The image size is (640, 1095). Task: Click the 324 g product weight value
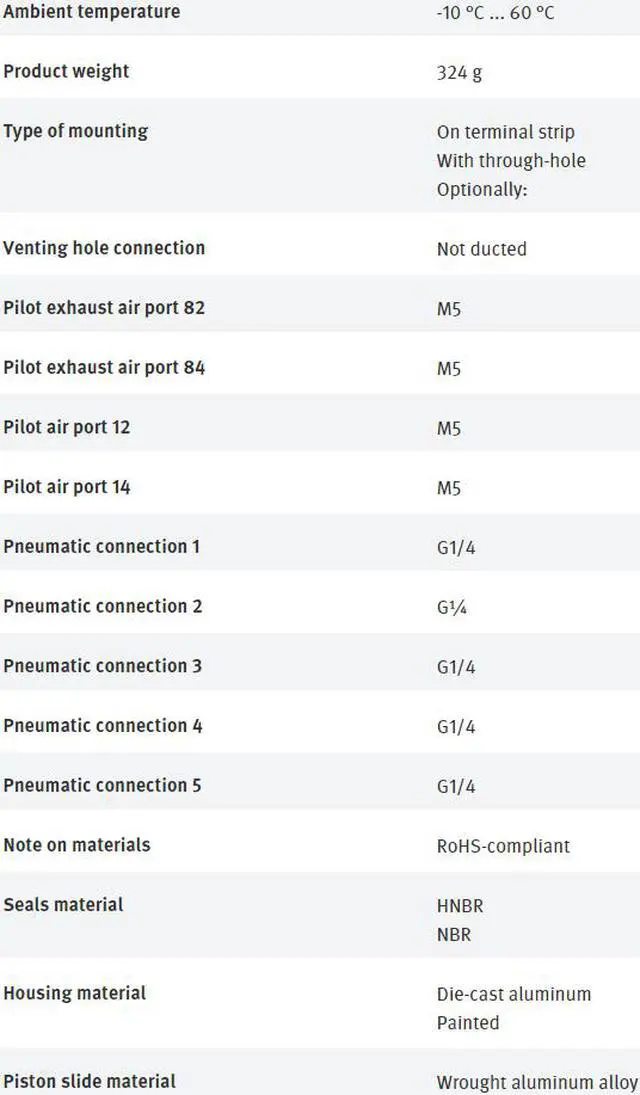click(x=459, y=73)
